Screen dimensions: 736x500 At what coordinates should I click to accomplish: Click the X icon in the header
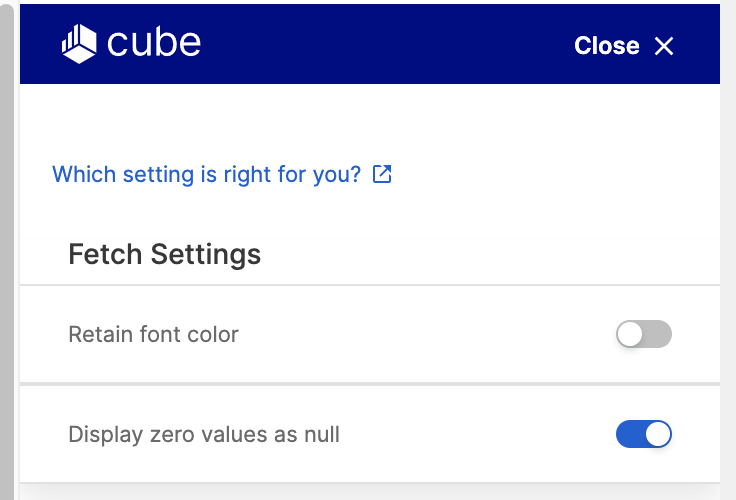tap(664, 46)
